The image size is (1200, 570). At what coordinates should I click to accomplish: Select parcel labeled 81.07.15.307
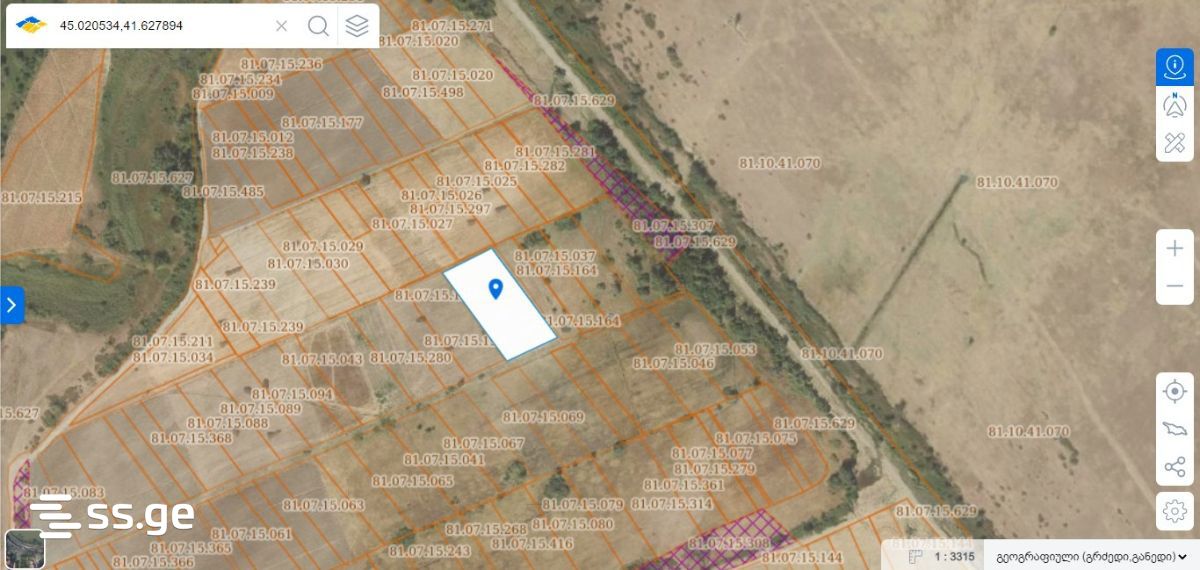pyautogui.click(x=674, y=226)
